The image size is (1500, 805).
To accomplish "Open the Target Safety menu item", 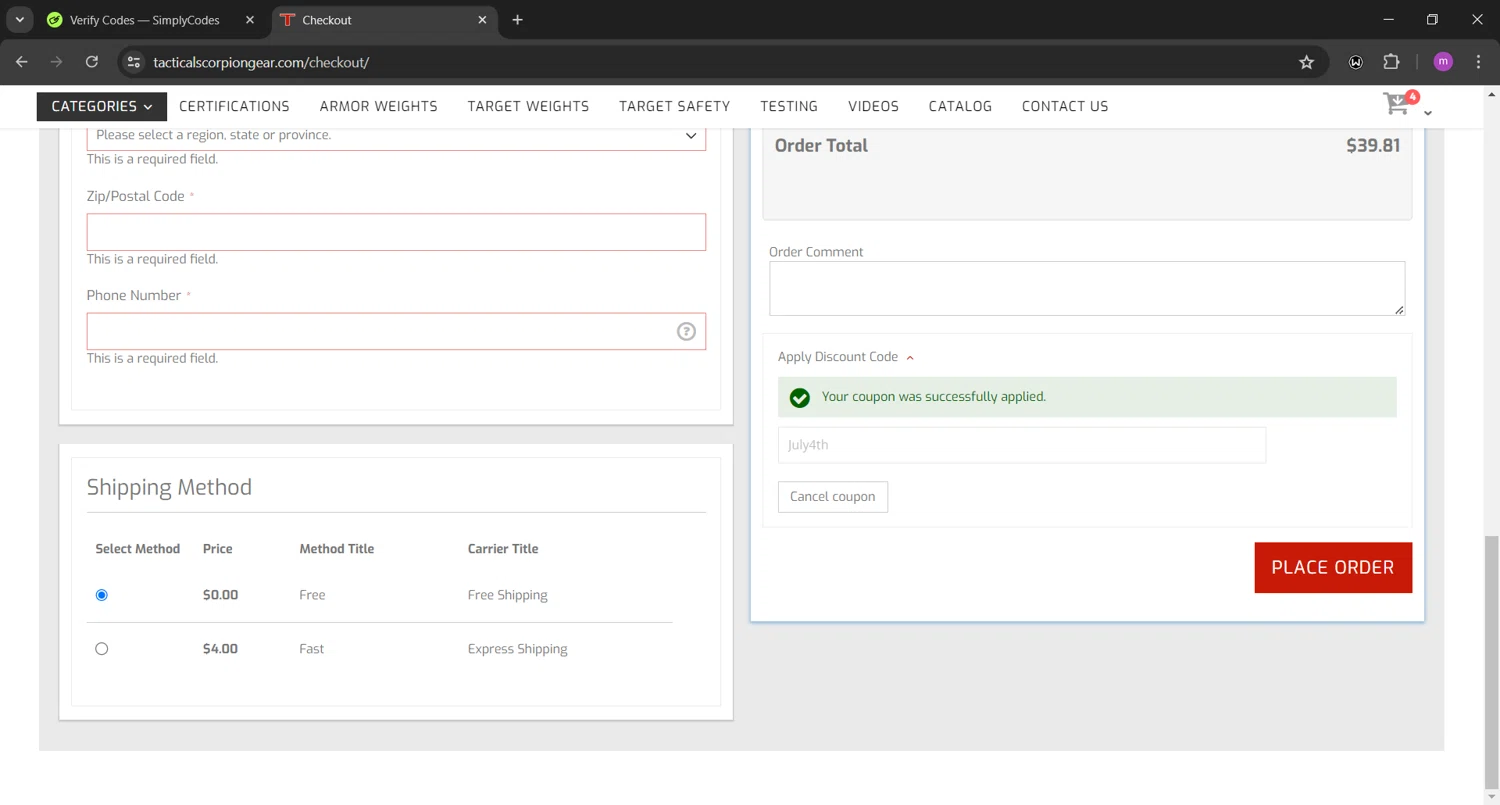I will [675, 106].
